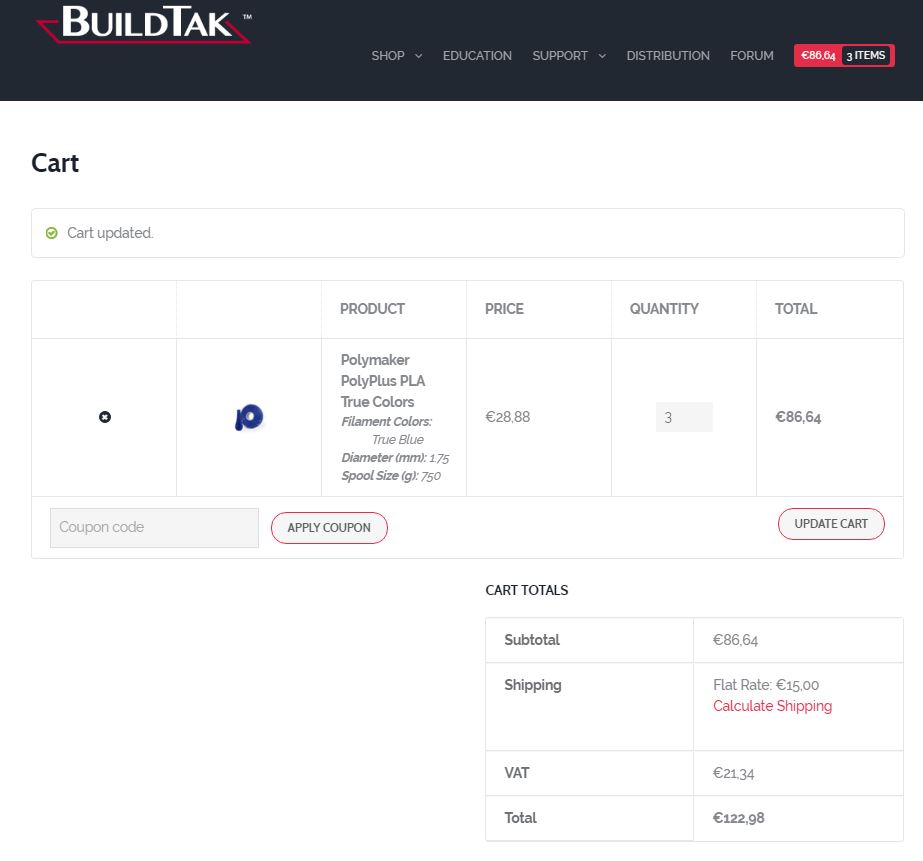Click the Shipping label
Image resolution: width=923 pixels, height=861 pixels.
533,684
